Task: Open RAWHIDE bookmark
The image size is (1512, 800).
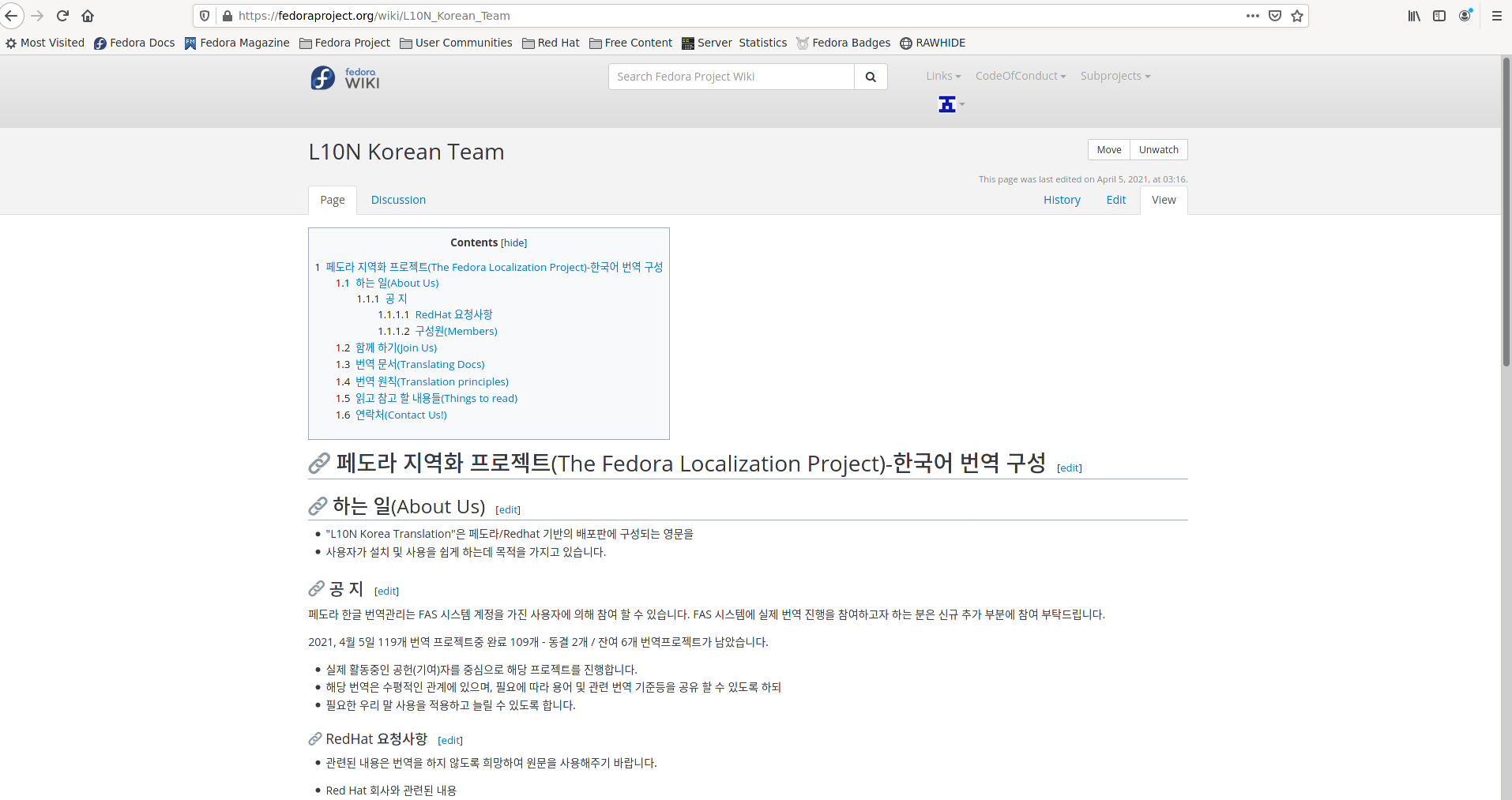Action: [x=933, y=43]
